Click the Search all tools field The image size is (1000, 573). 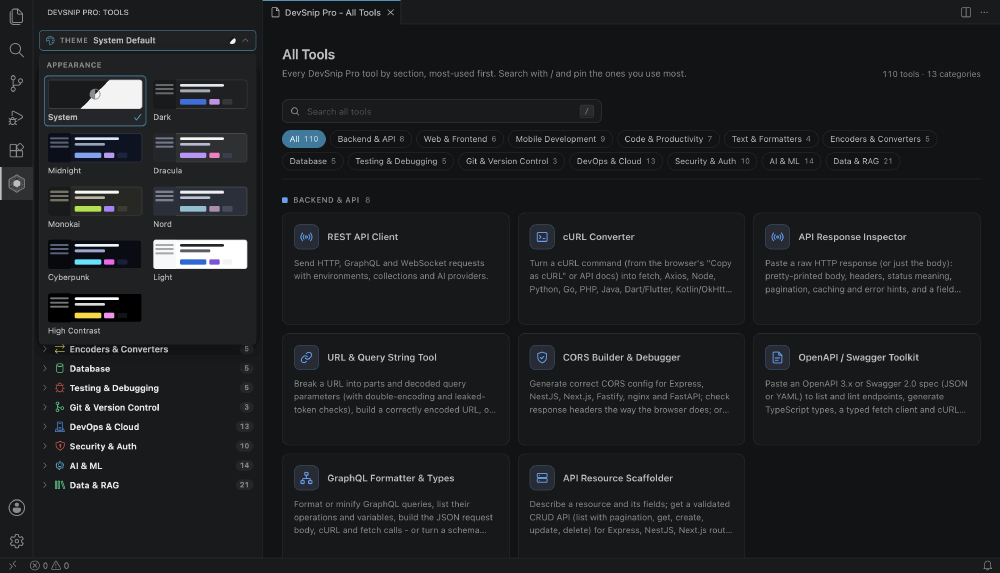click(x=441, y=111)
